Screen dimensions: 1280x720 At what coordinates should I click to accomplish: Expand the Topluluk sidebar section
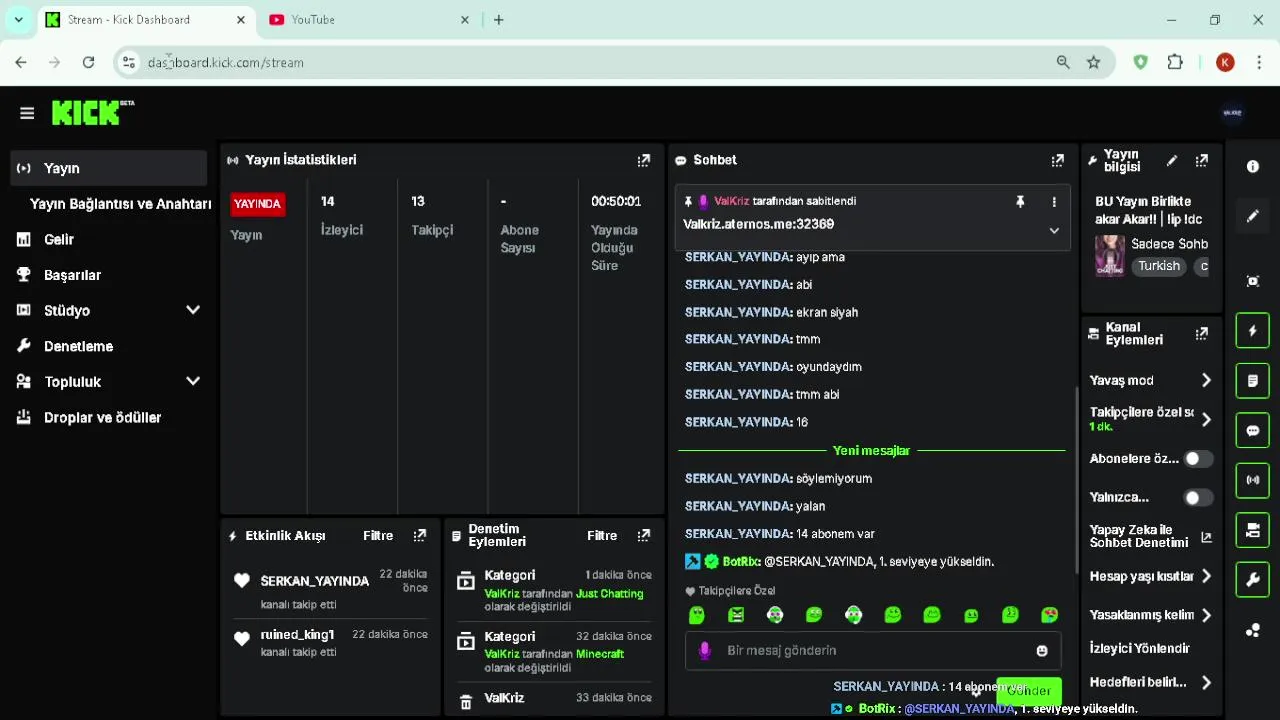click(x=193, y=382)
